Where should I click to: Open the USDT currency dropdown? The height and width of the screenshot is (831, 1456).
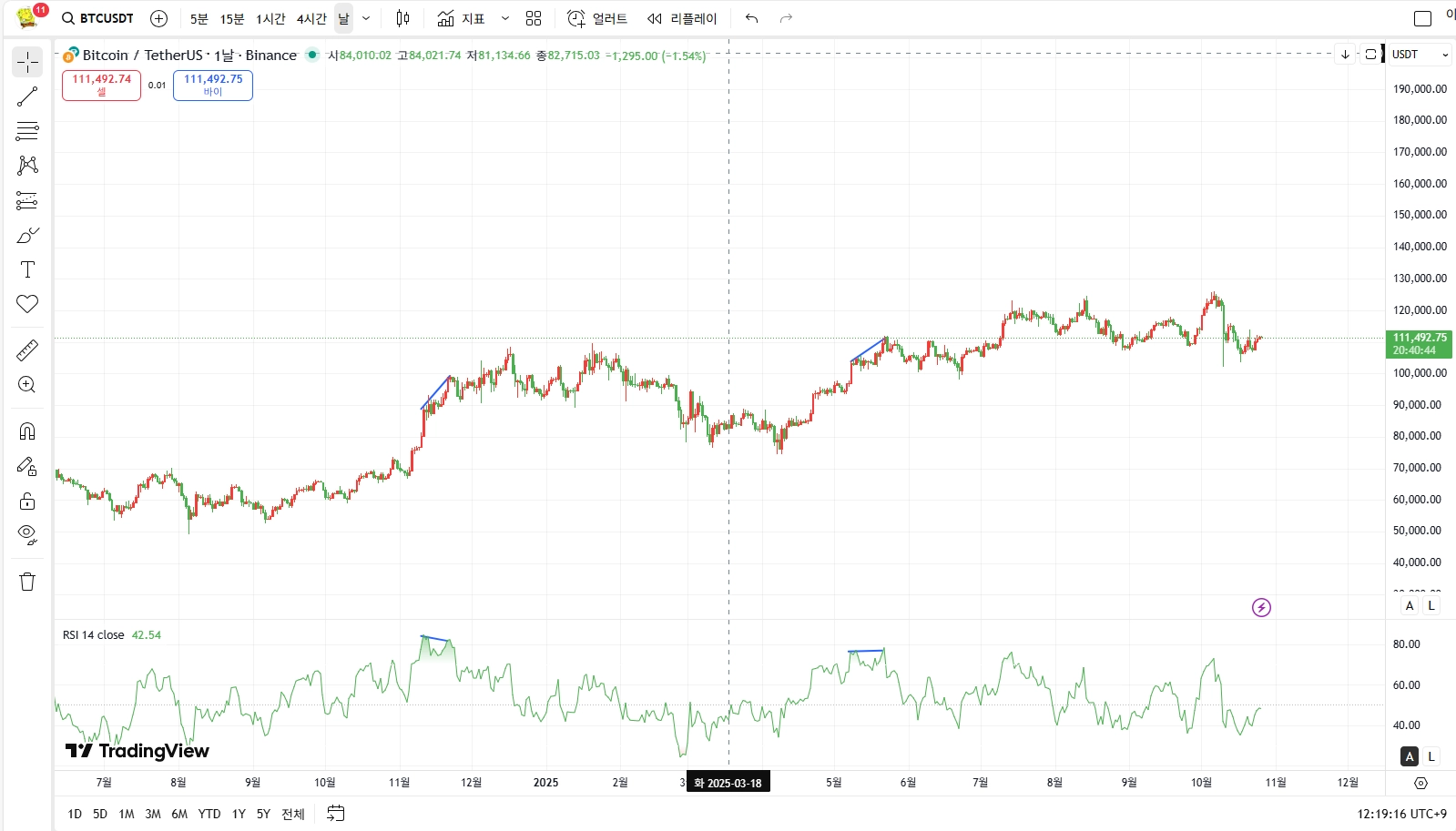pos(1419,55)
